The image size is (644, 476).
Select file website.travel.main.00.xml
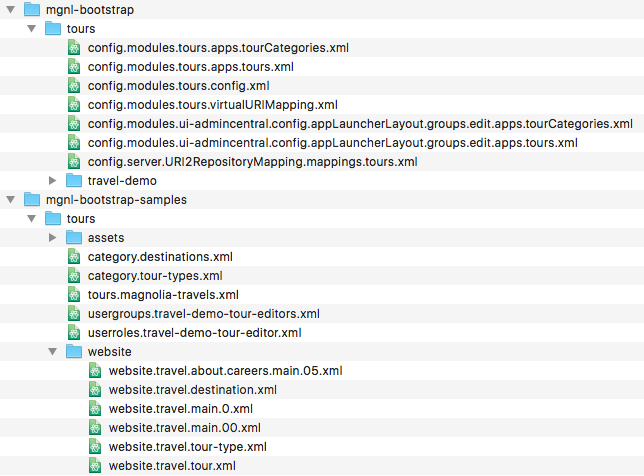coord(185,428)
